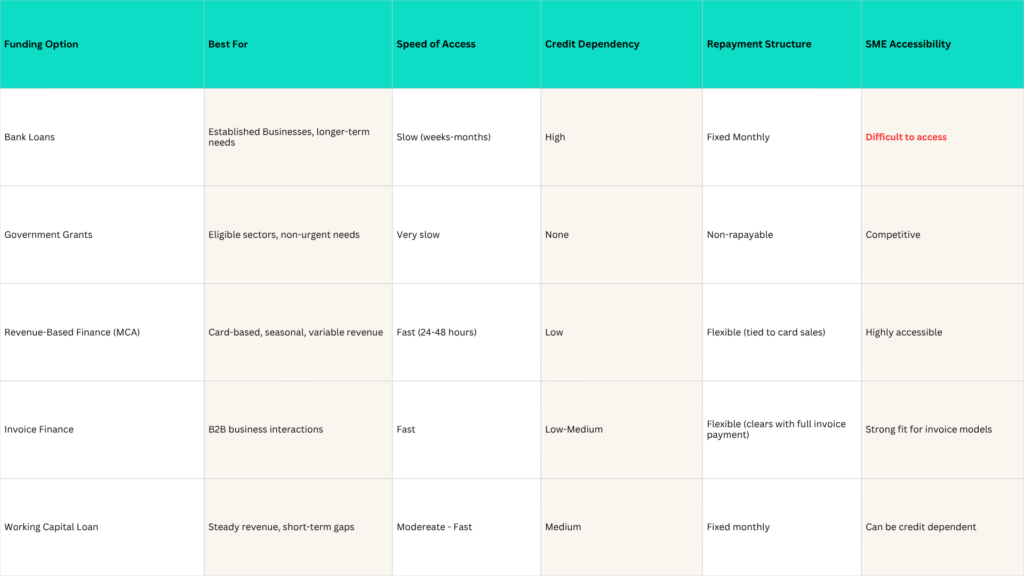Click the Revenue-Based Finance (MCA) cell
Screen dimensions: 1024x576
72,332
